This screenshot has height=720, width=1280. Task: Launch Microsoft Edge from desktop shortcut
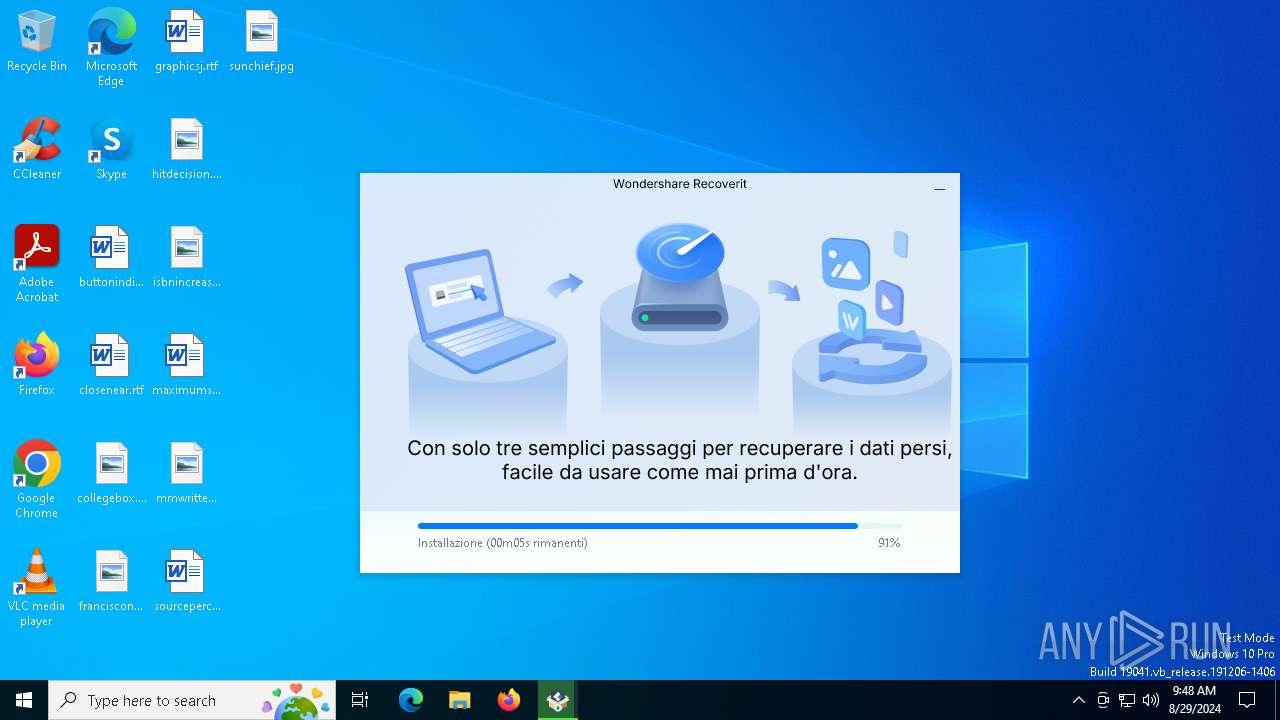[x=111, y=47]
